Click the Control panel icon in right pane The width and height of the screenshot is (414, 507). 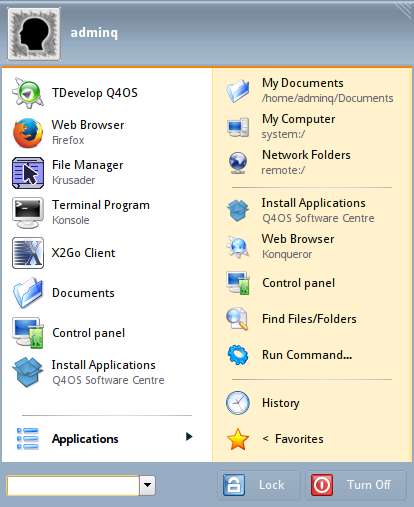click(x=238, y=283)
